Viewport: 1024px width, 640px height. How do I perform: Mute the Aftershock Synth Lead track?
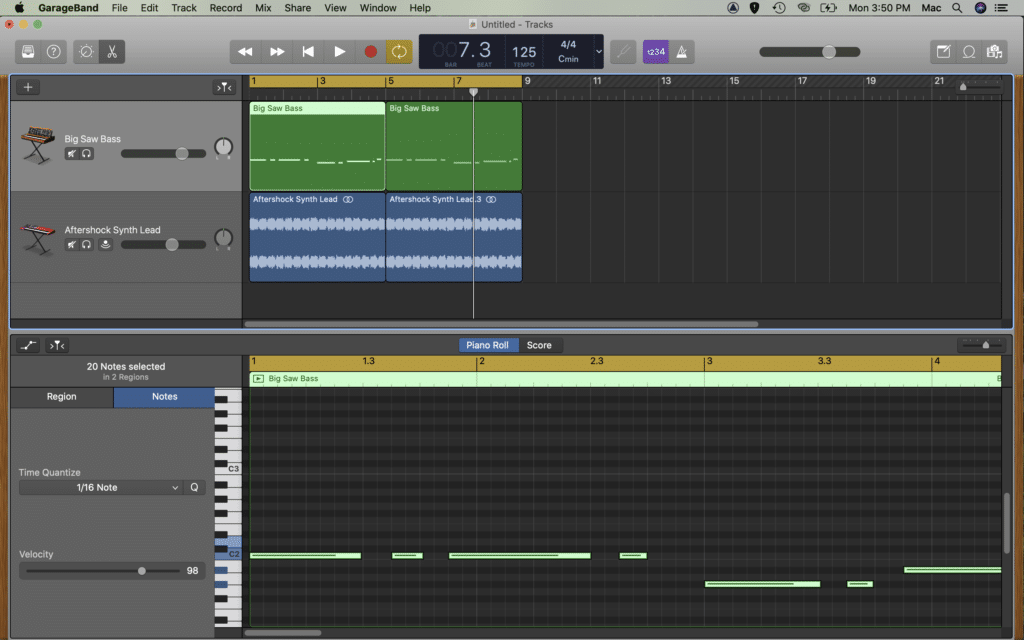pos(72,244)
